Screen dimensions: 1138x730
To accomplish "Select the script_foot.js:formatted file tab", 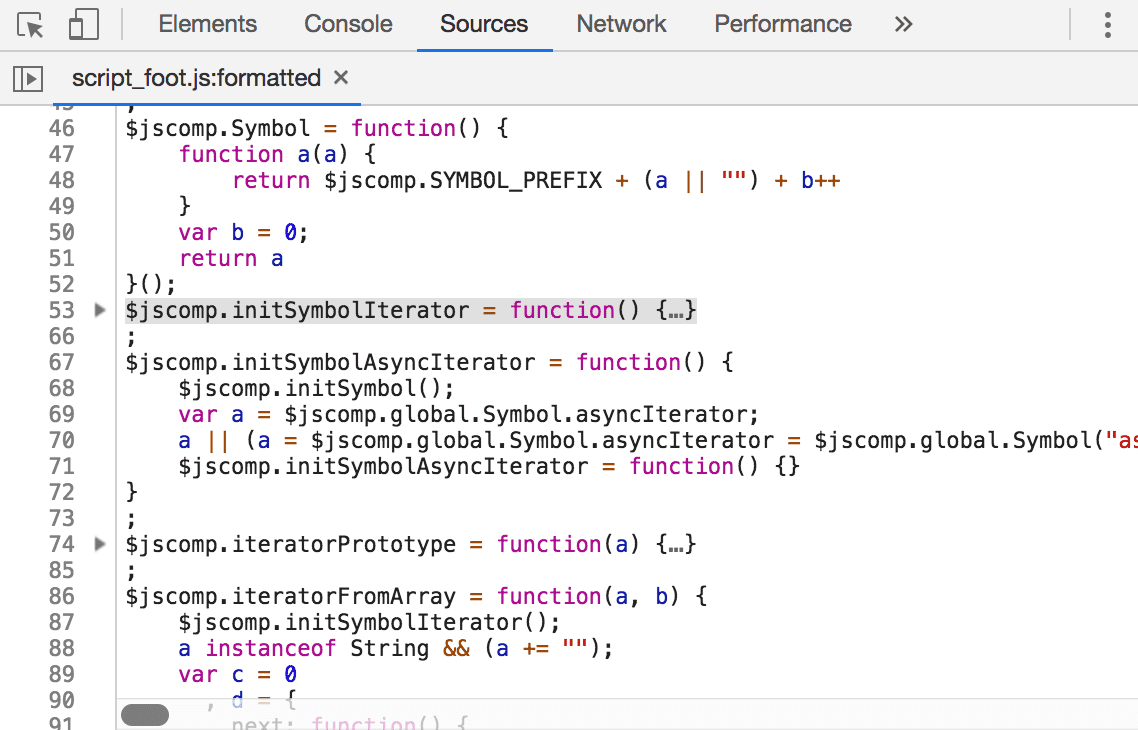I will (196, 78).
